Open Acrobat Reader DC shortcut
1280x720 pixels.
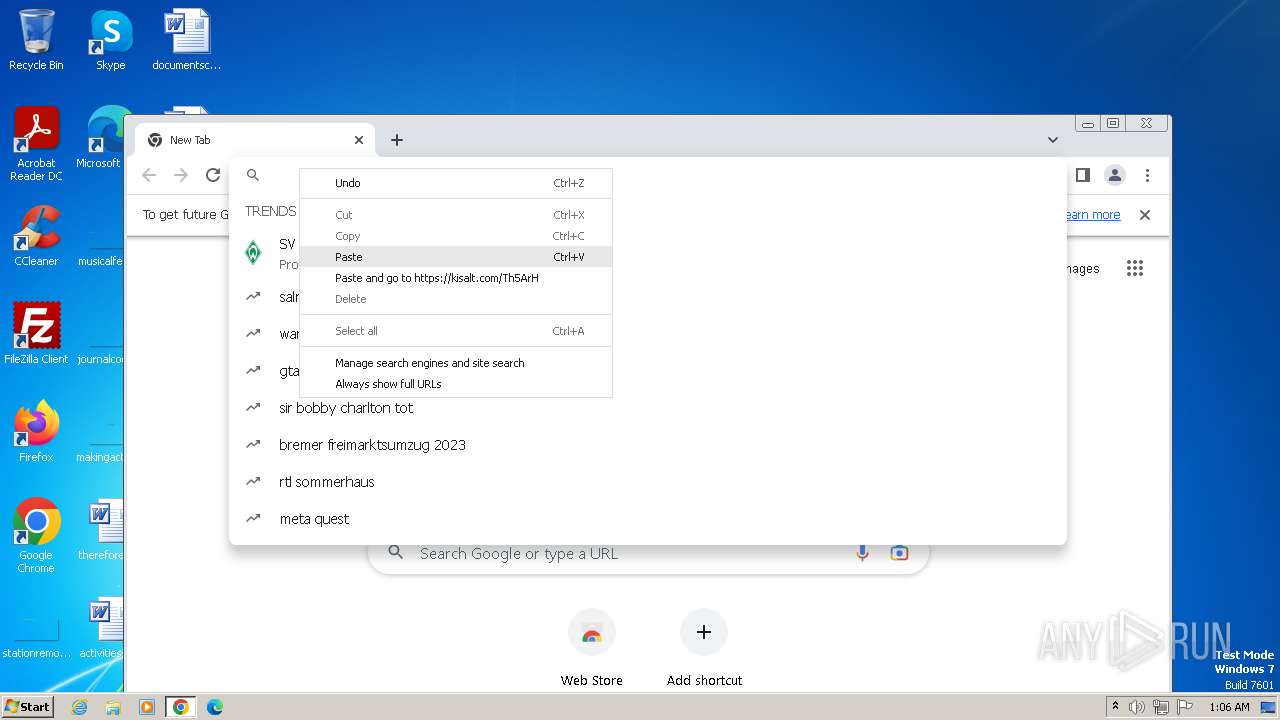(x=36, y=144)
